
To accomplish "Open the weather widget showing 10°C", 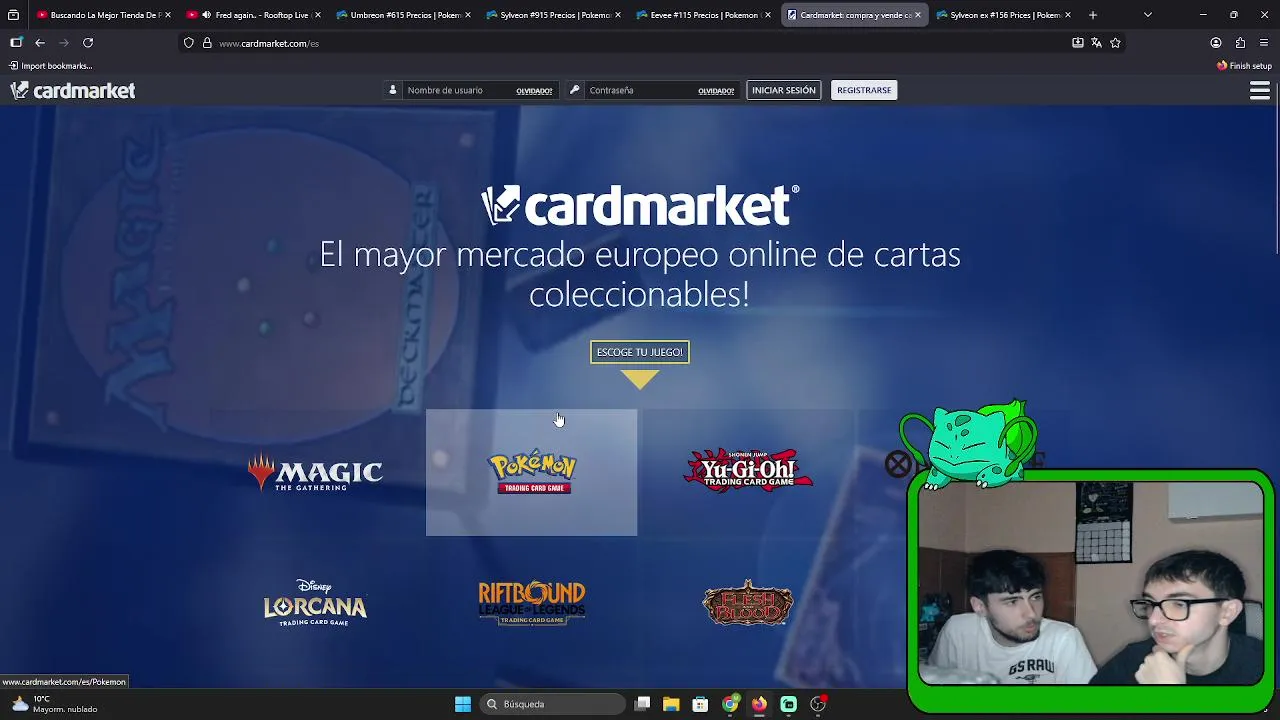I will pos(55,704).
